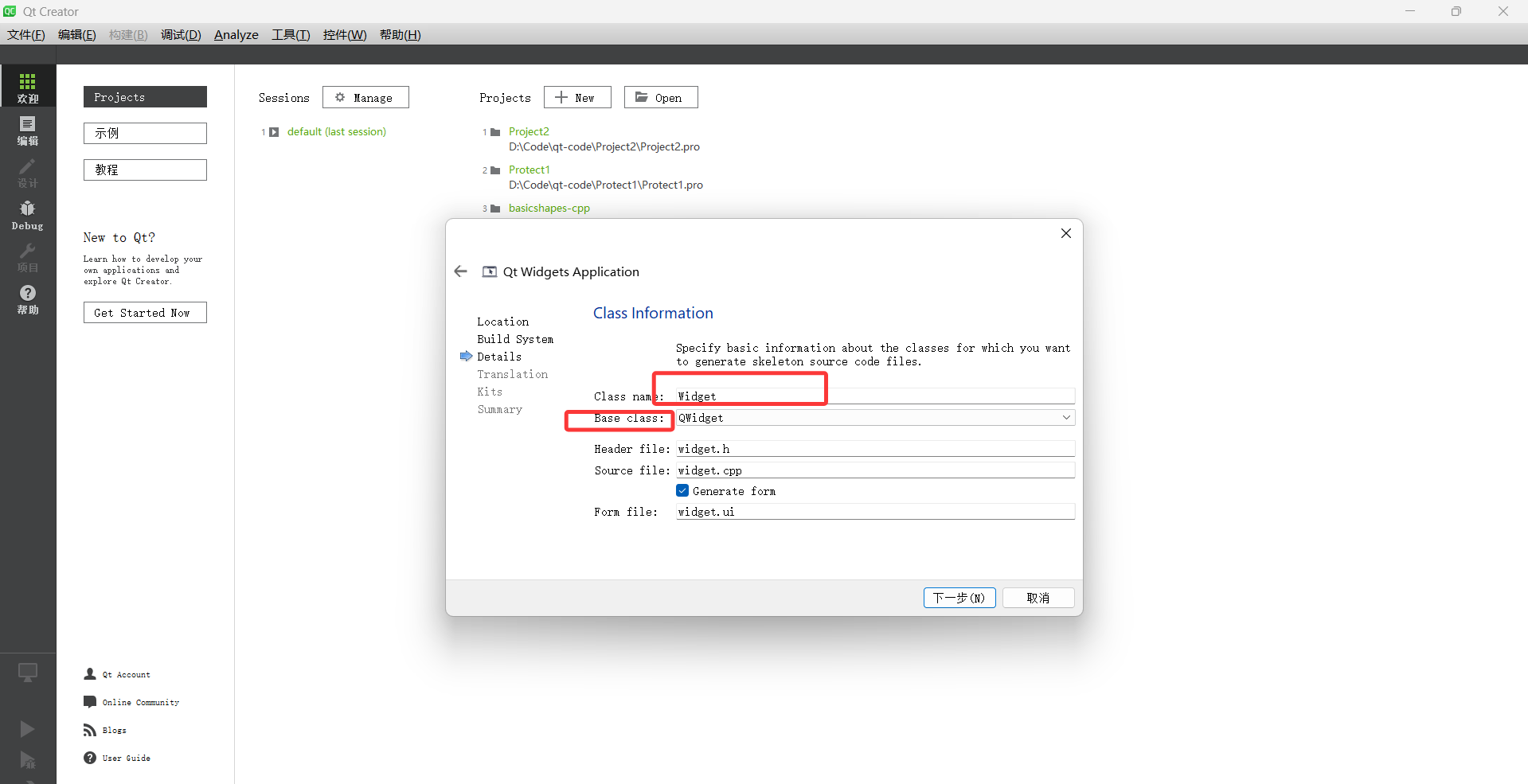Click the Build System wizard step

pos(515,339)
